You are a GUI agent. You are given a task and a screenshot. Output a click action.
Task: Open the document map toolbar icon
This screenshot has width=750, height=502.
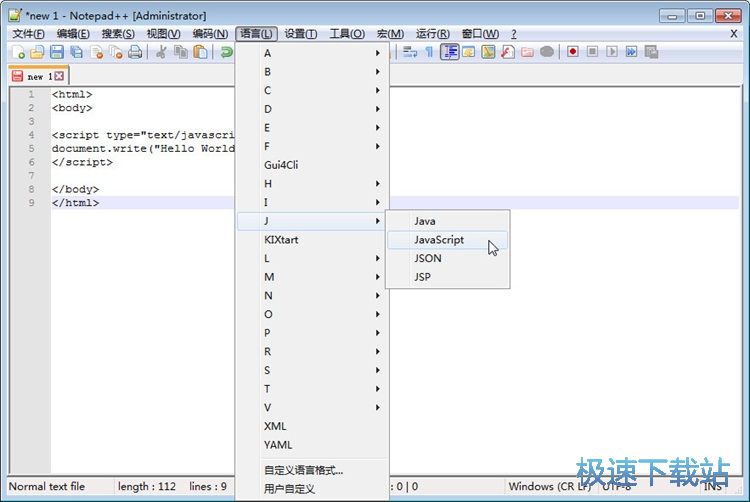click(x=488, y=52)
